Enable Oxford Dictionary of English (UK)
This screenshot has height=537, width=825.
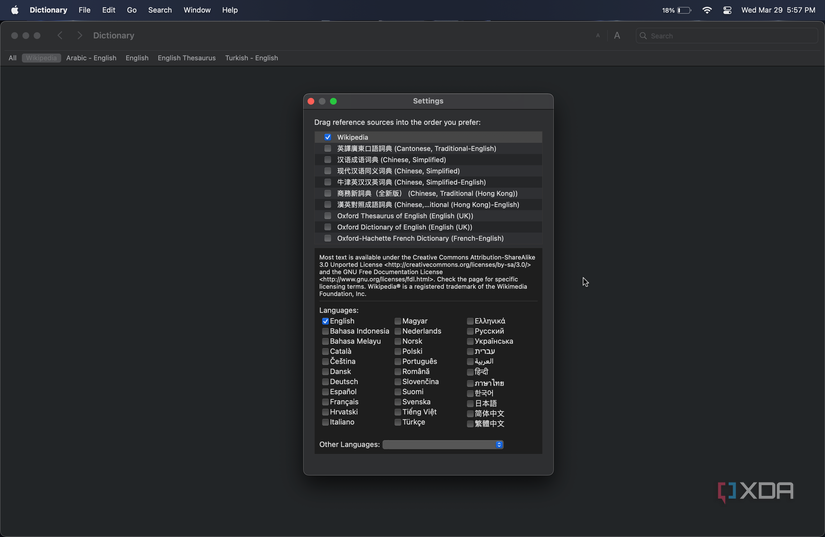click(328, 227)
